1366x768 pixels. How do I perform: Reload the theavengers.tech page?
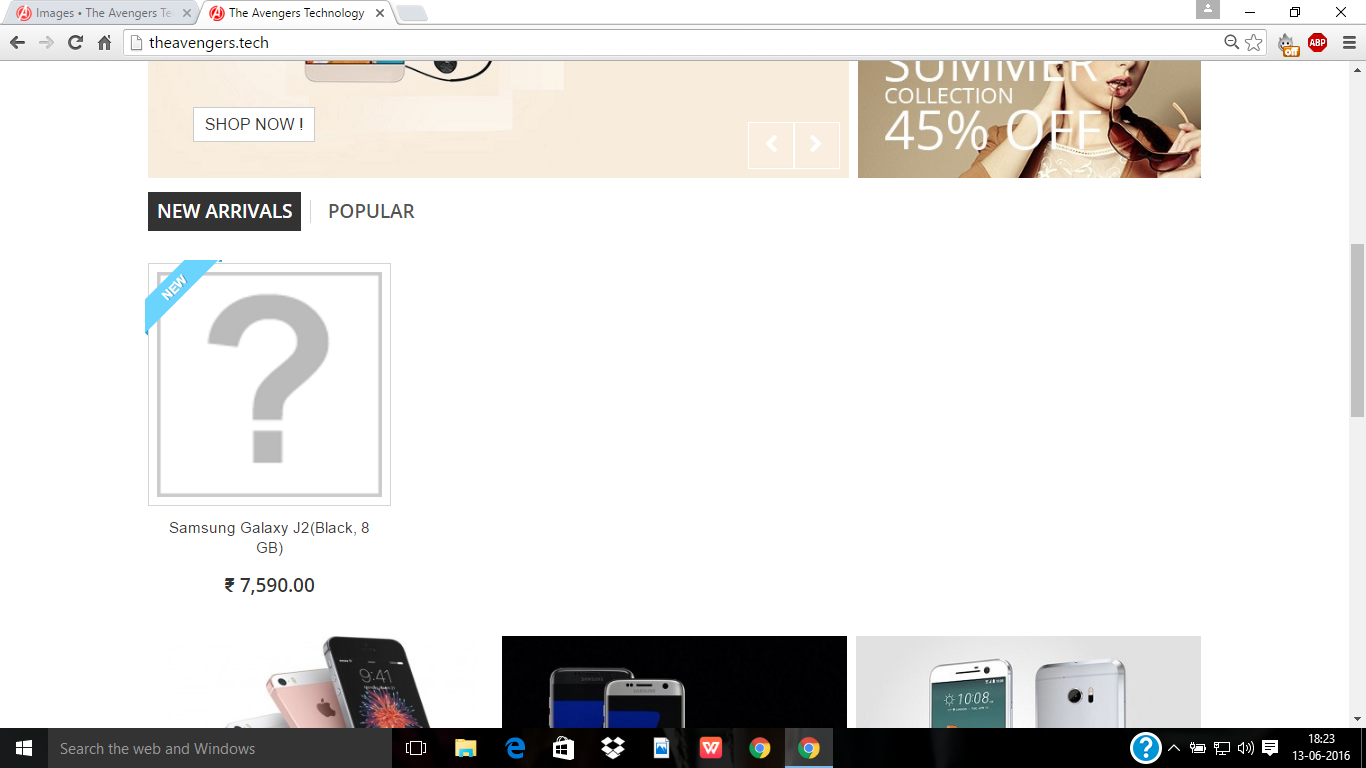pyautogui.click(x=75, y=43)
